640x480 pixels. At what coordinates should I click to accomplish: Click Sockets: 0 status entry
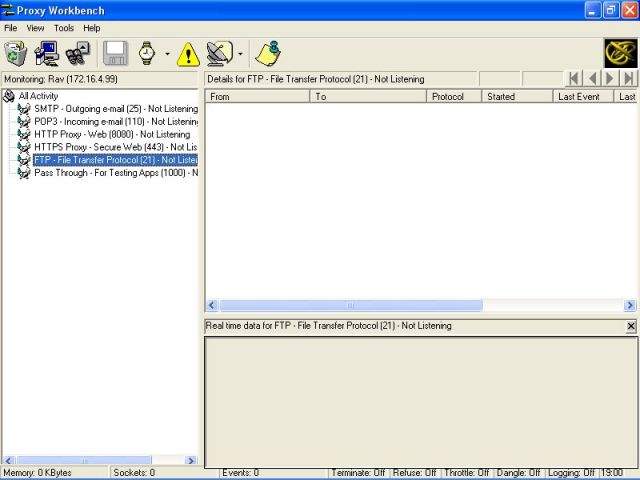pyautogui.click(x=134, y=473)
